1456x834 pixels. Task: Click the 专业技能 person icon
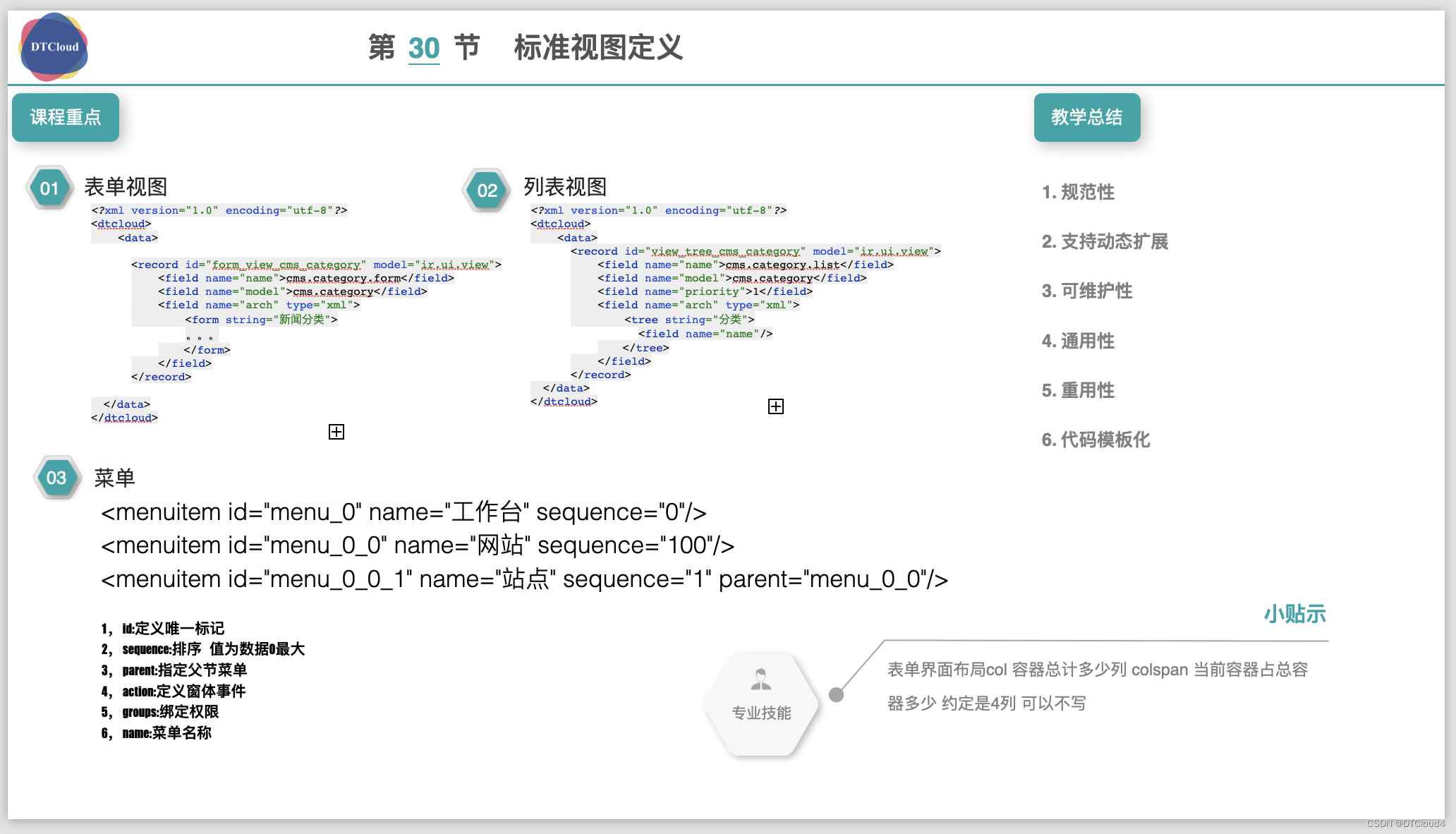click(760, 679)
